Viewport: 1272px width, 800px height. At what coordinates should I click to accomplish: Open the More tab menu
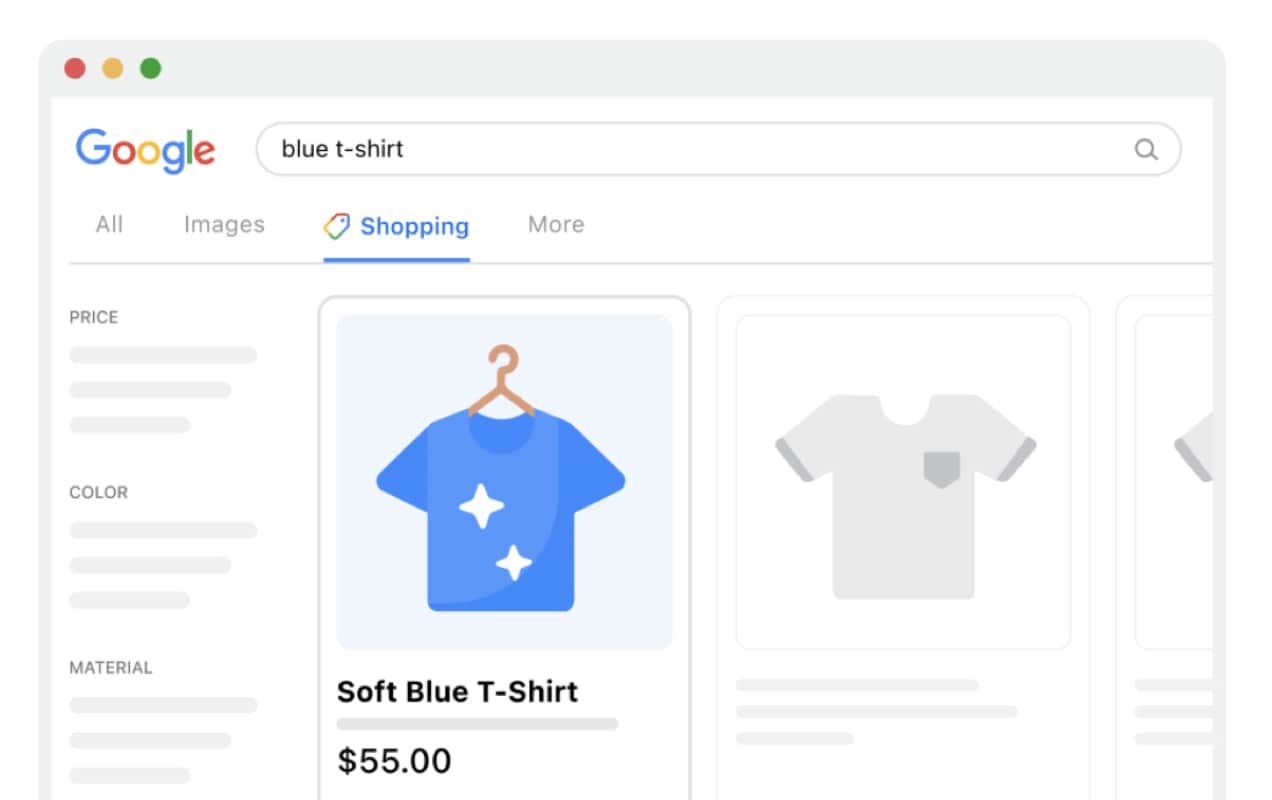coord(556,225)
